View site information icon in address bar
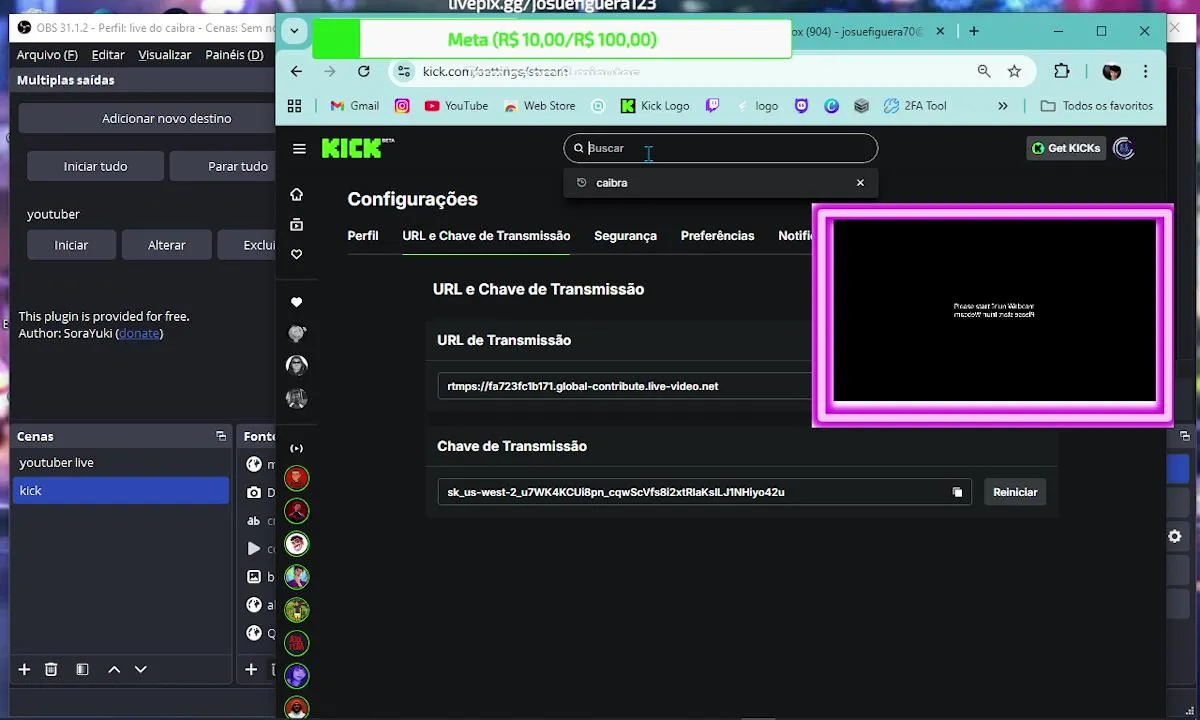 pos(403,71)
